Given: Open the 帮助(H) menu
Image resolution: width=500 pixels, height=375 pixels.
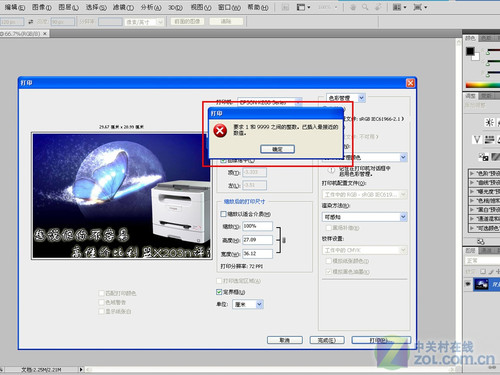Looking at the screenshot, I should pos(258,7).
